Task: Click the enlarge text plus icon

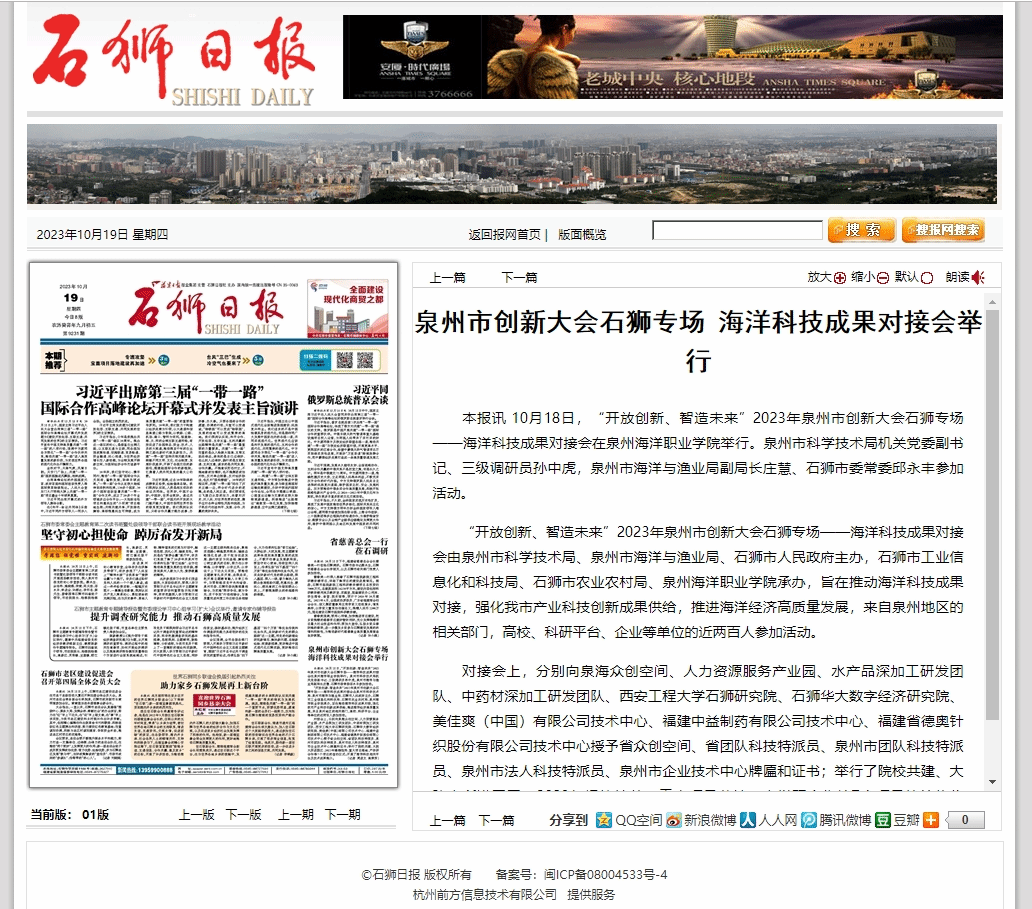Action: point(840,278)
